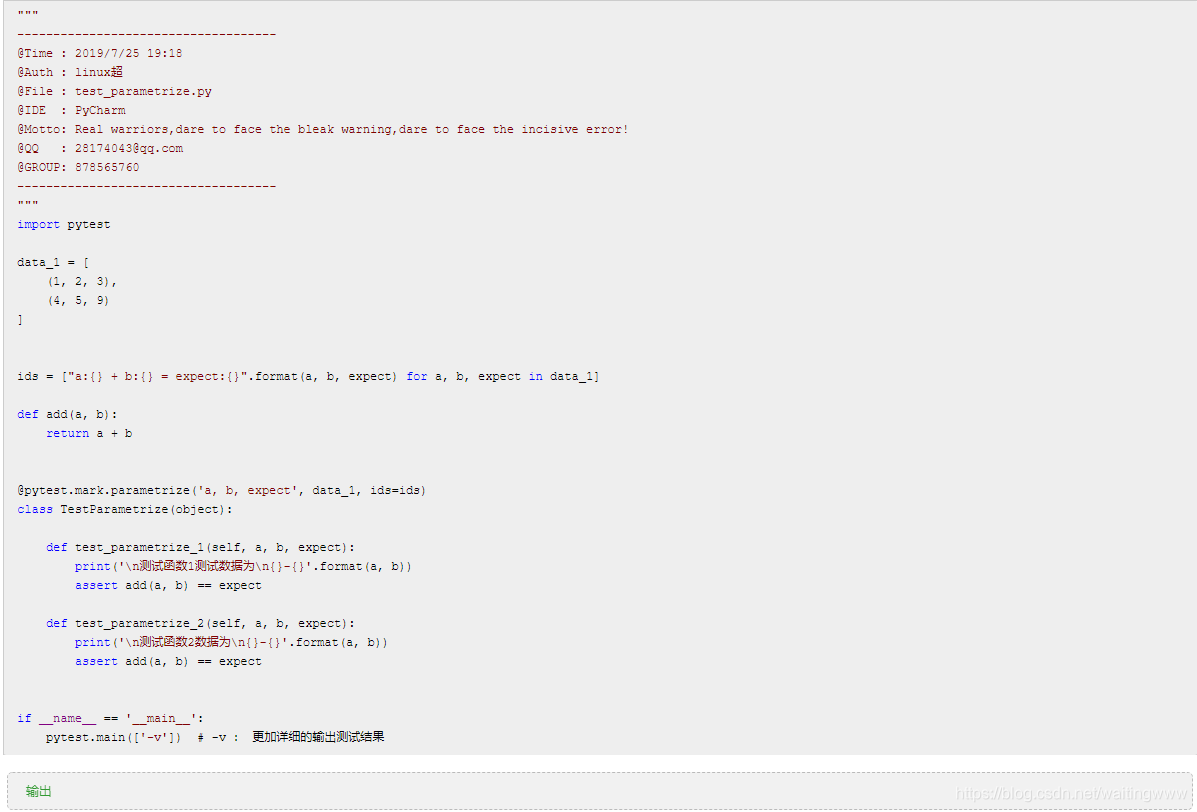
Task: Click the 'def test_parametrize_1' definition line
Action: (201, 547)
